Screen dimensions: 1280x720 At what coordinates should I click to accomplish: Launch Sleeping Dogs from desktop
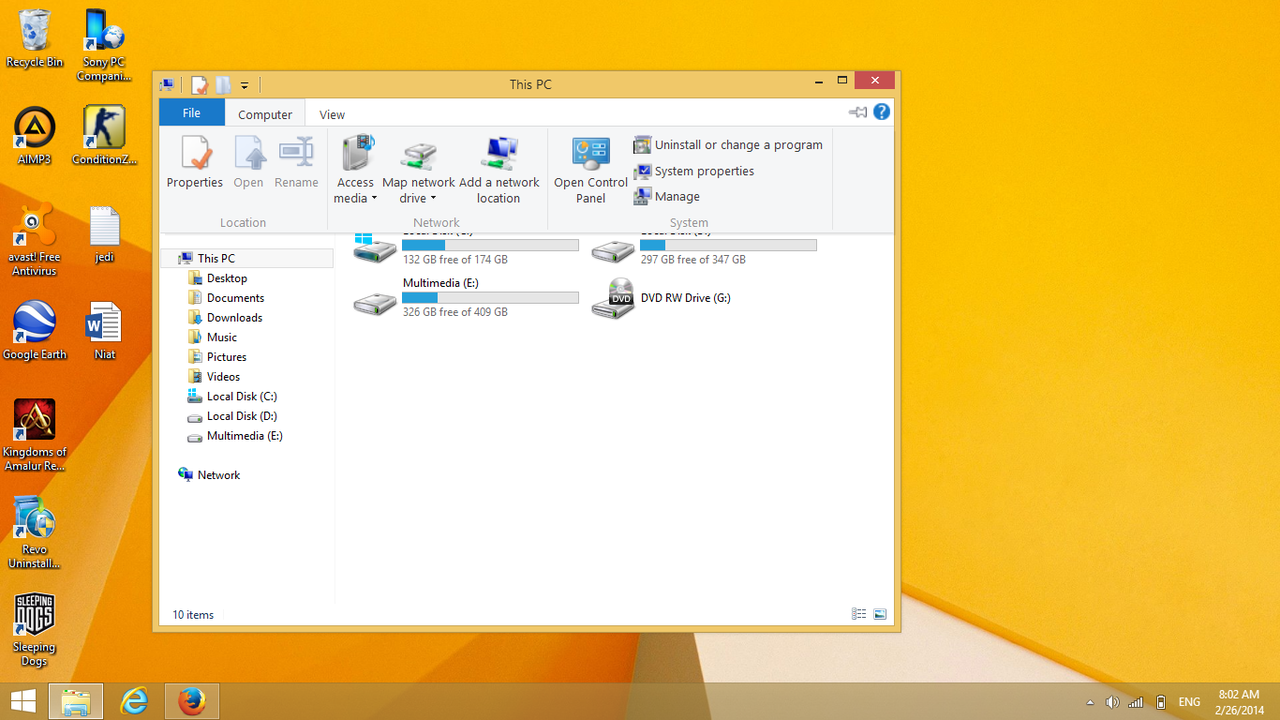coord(35,630)
